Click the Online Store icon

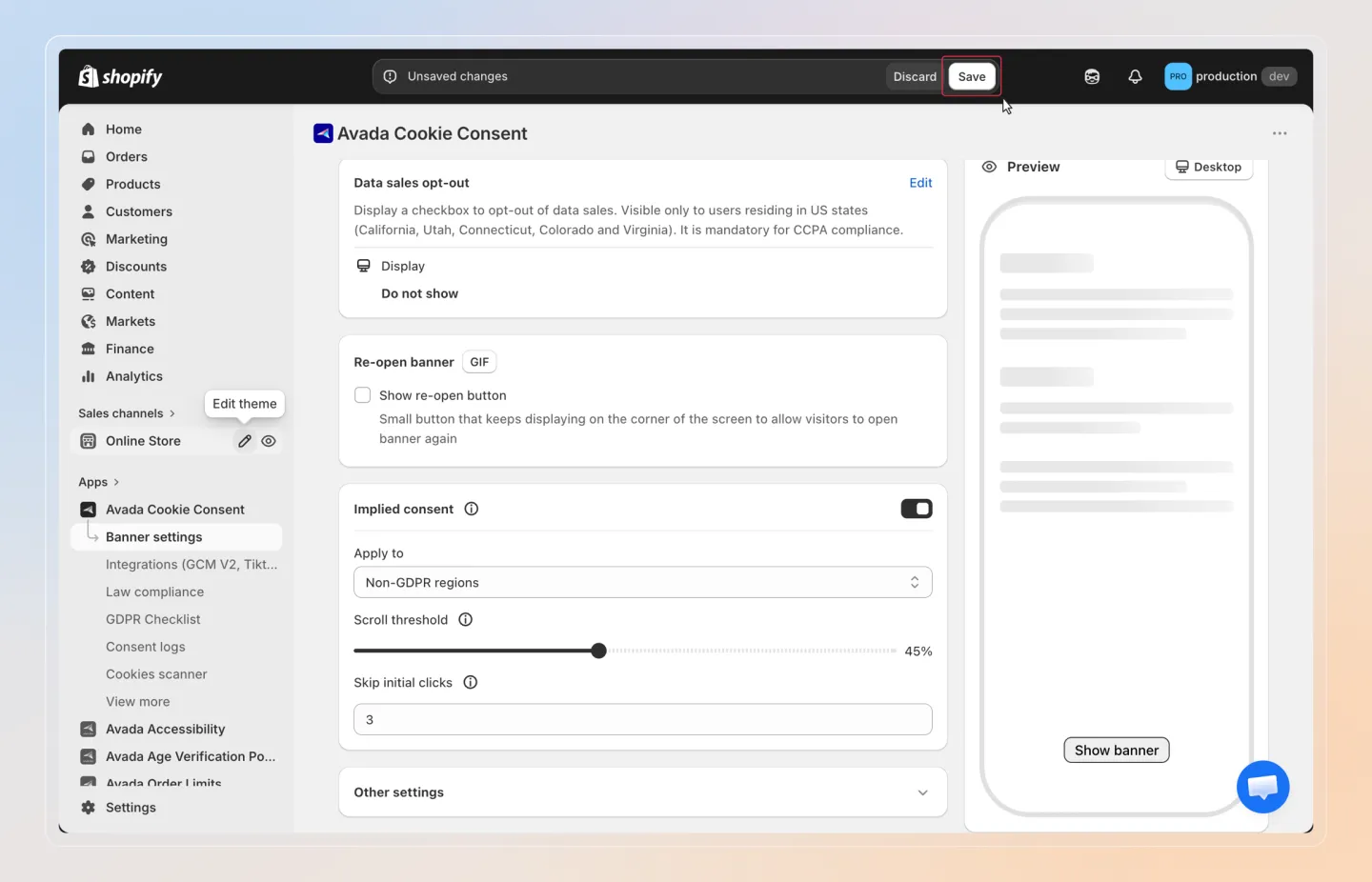click(89, 441)
